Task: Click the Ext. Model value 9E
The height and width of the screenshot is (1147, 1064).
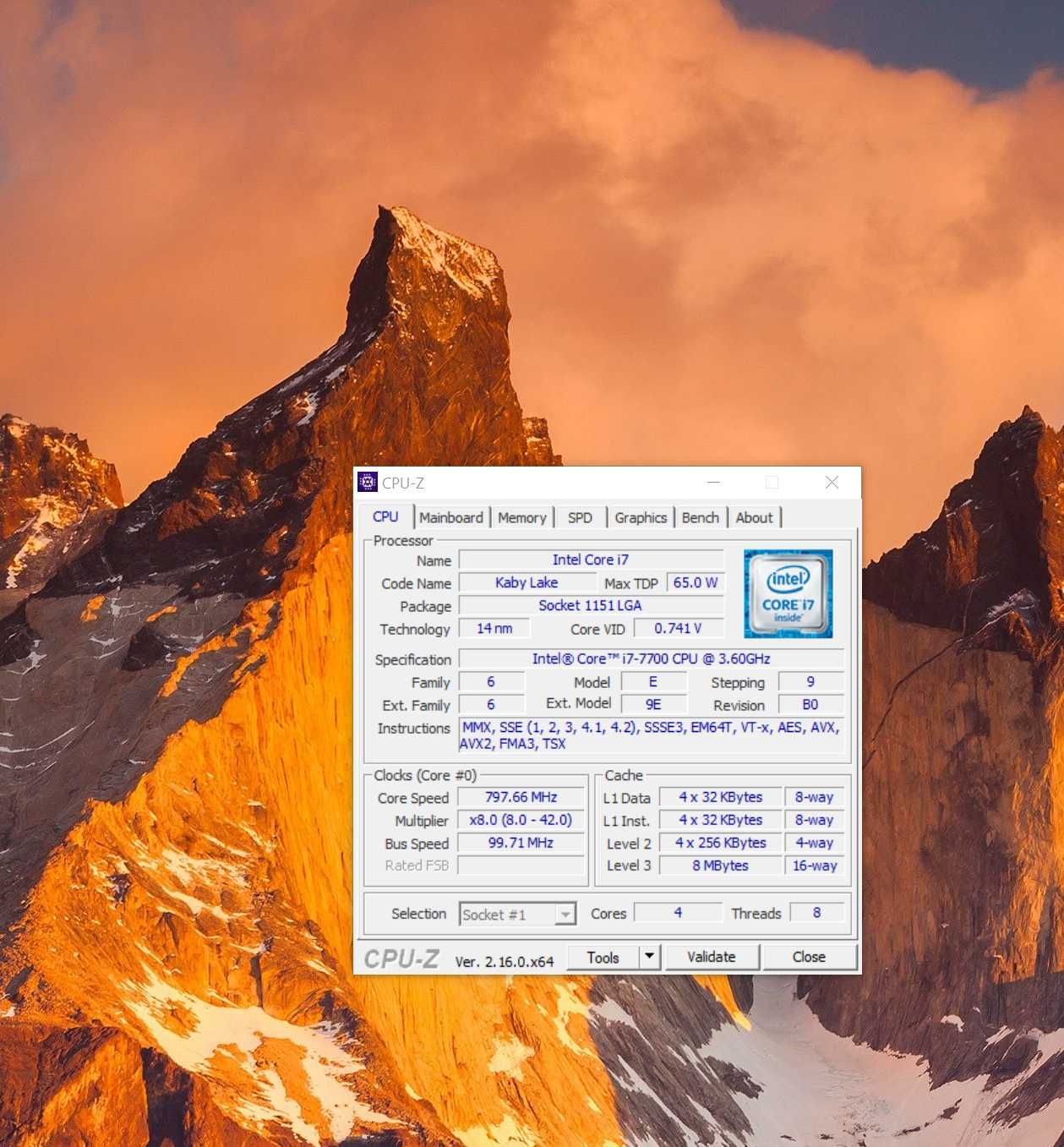Action: pyautogui.click(x=653, y=704)
